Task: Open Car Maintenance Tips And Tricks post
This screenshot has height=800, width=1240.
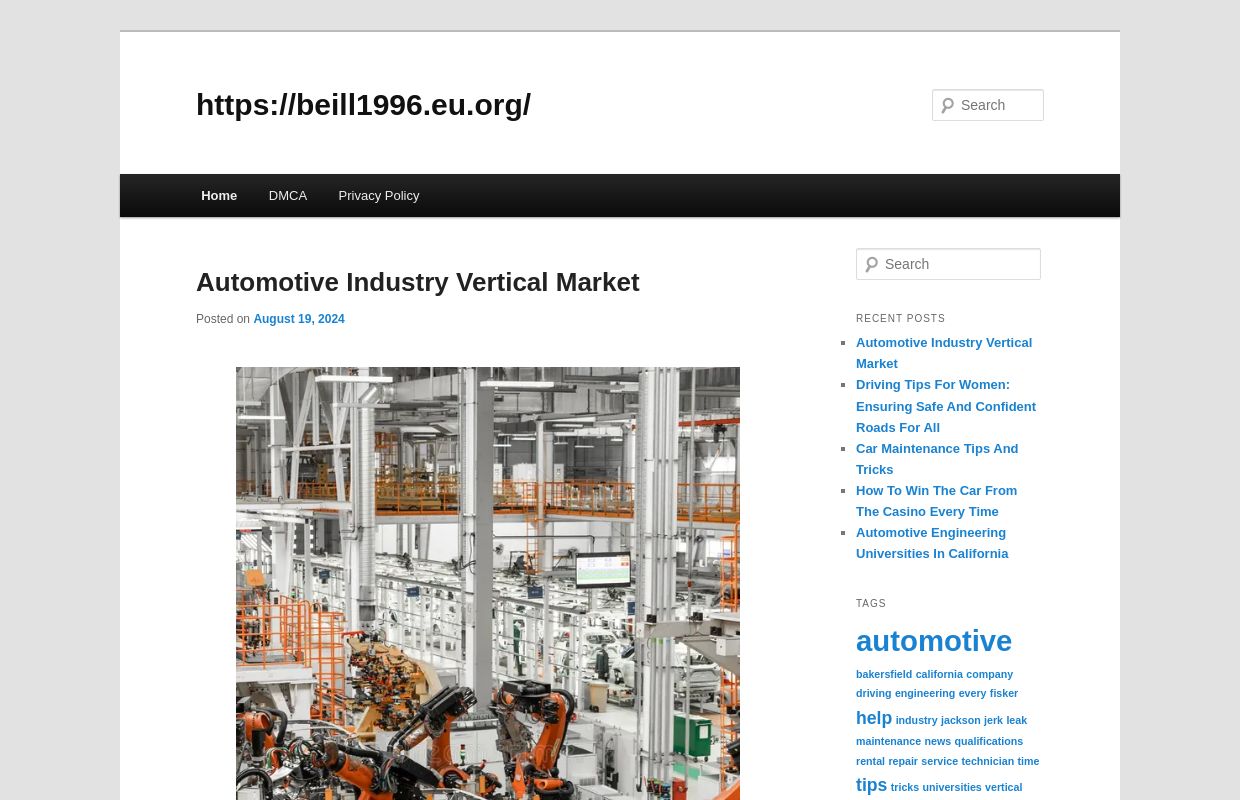Action: point(937,458)
